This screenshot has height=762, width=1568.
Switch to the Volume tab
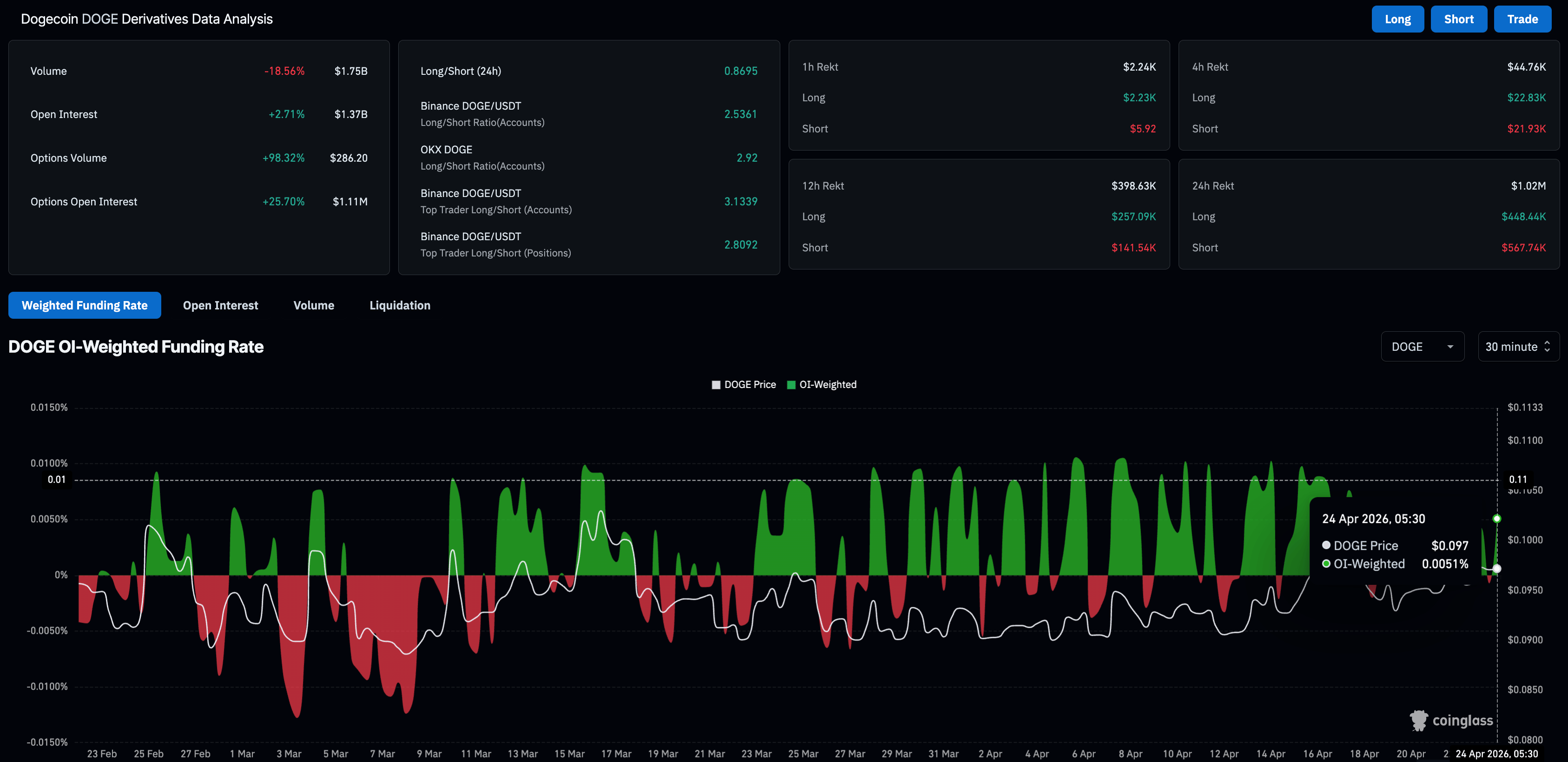click(314, 306)
